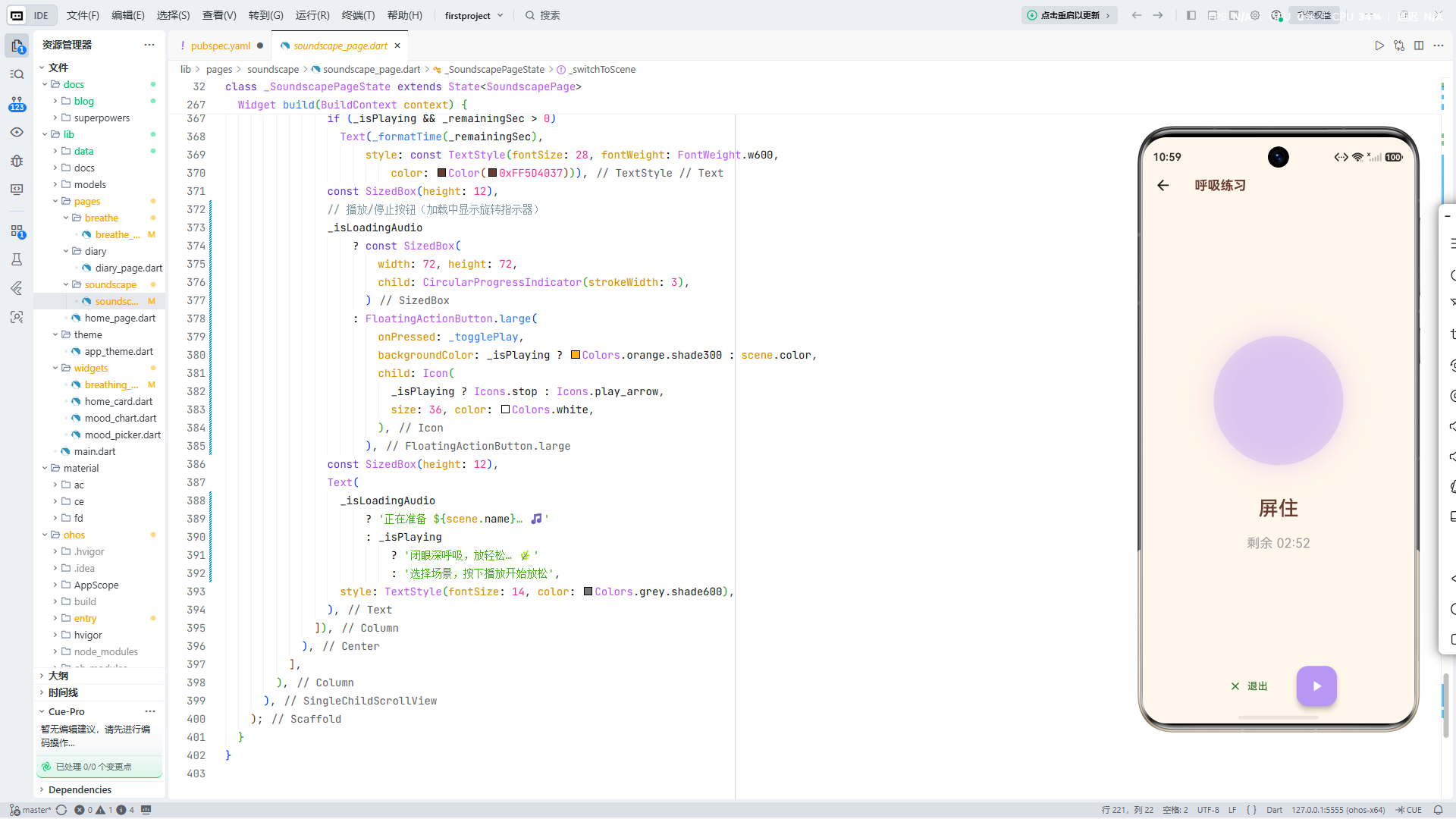The image size is (1456, 819).
Task: Switch to the pubspec.yaml tab
Action: [x=220, y=45]
